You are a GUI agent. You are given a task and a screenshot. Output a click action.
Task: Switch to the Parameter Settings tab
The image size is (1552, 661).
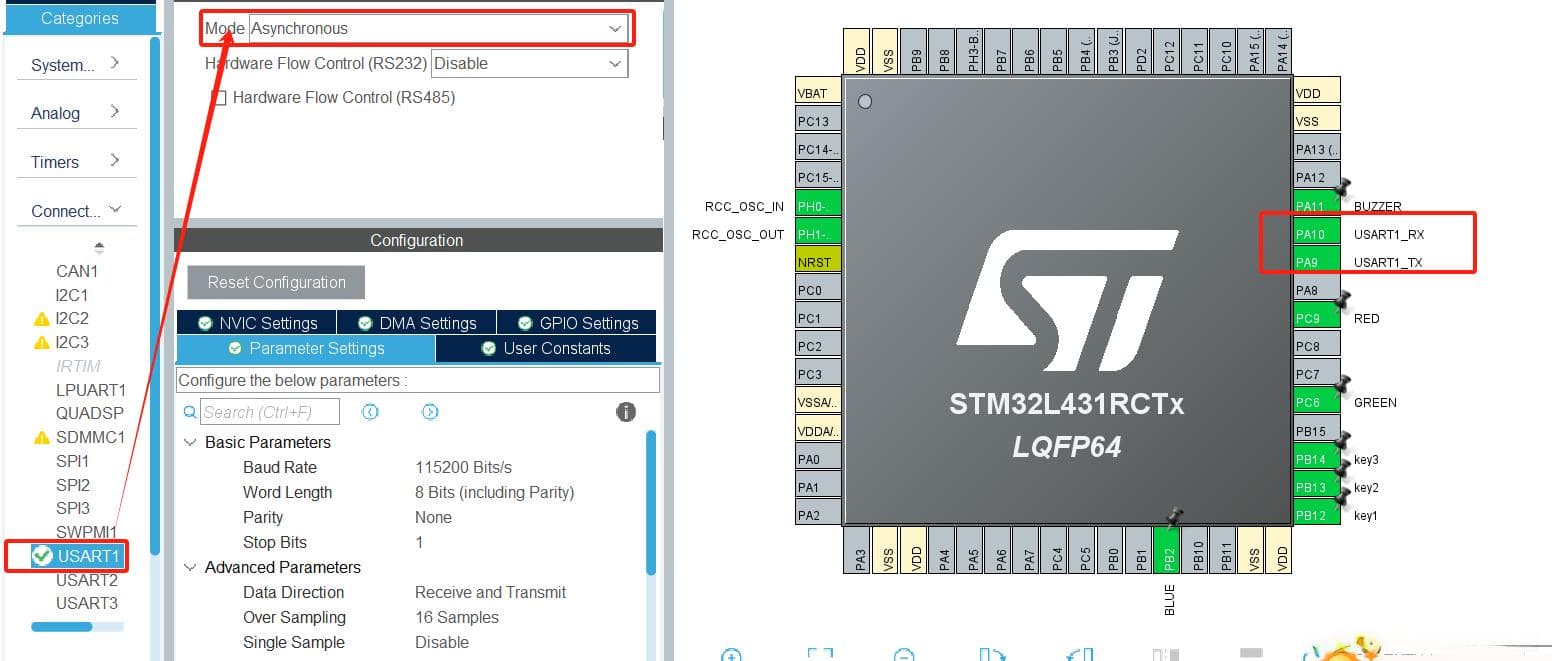pos(306,349)
